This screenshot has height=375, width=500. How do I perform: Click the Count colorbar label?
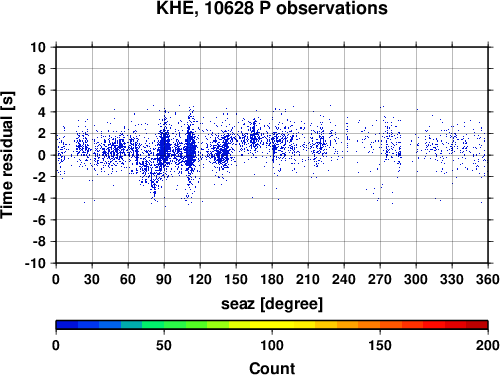click(272, 368)
